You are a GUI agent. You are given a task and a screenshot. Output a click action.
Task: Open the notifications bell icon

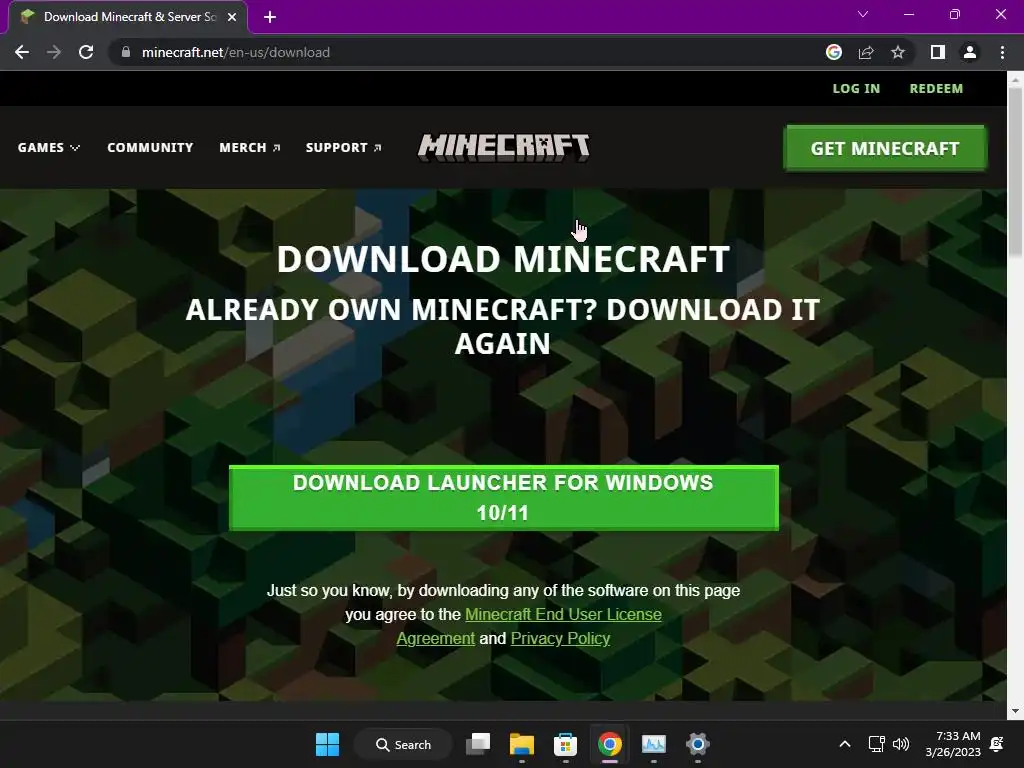tap(997, 744)
